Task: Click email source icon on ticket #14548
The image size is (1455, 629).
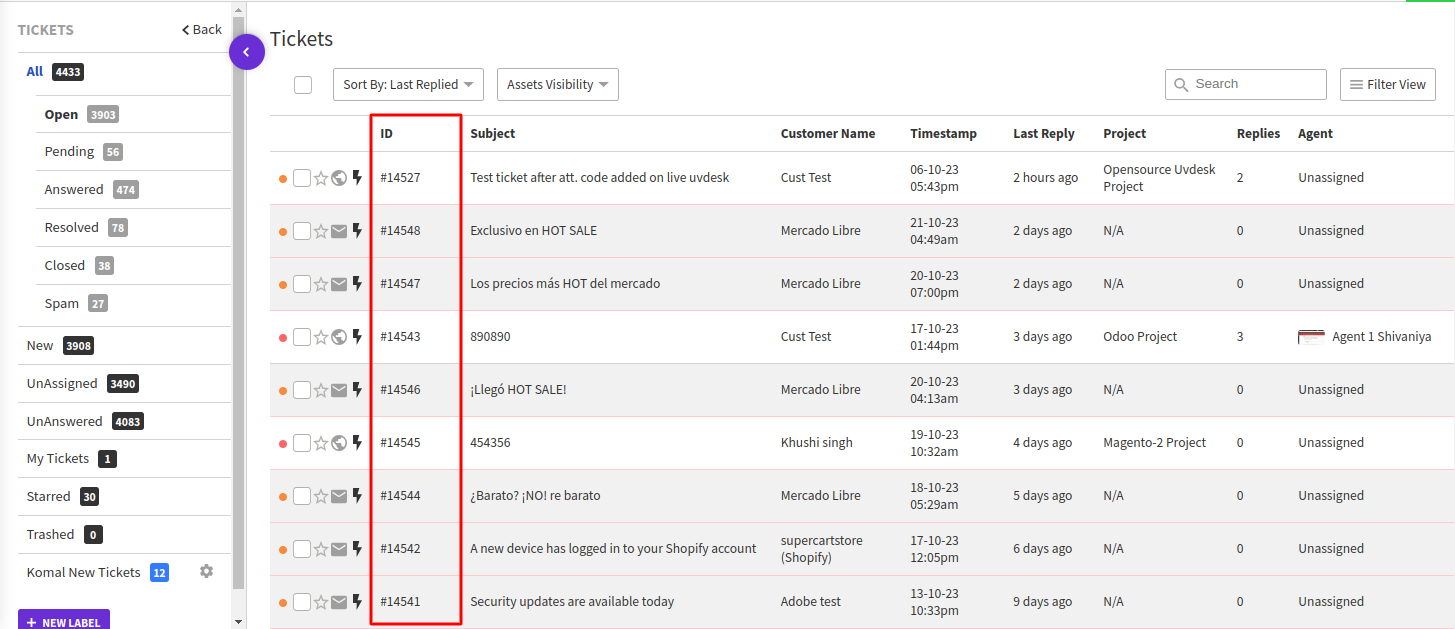Action: 339,231
